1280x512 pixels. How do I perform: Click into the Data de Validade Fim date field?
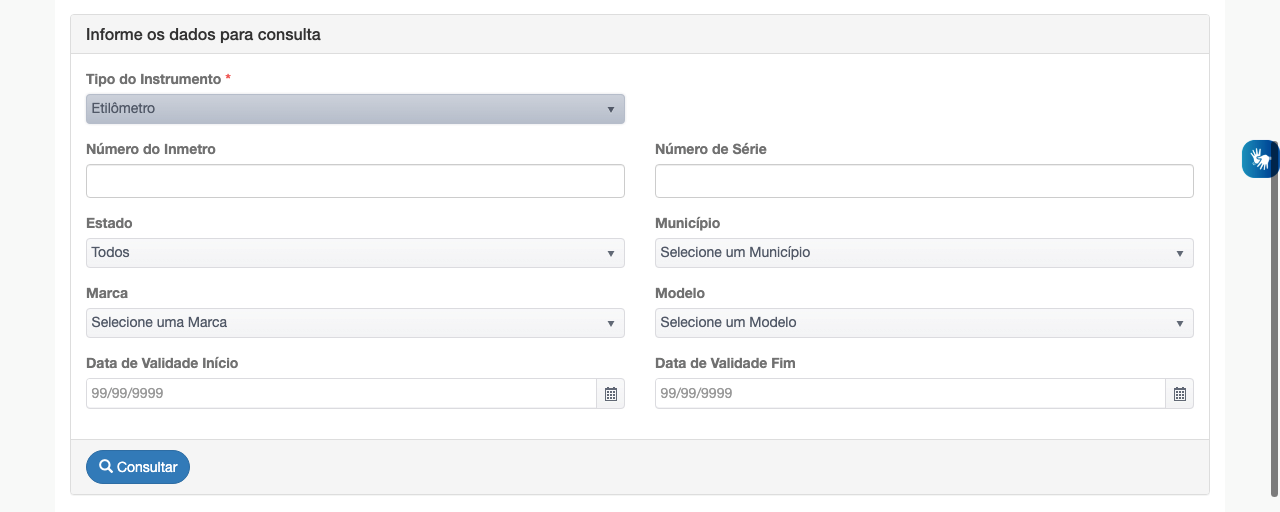[x=910, y=394]
